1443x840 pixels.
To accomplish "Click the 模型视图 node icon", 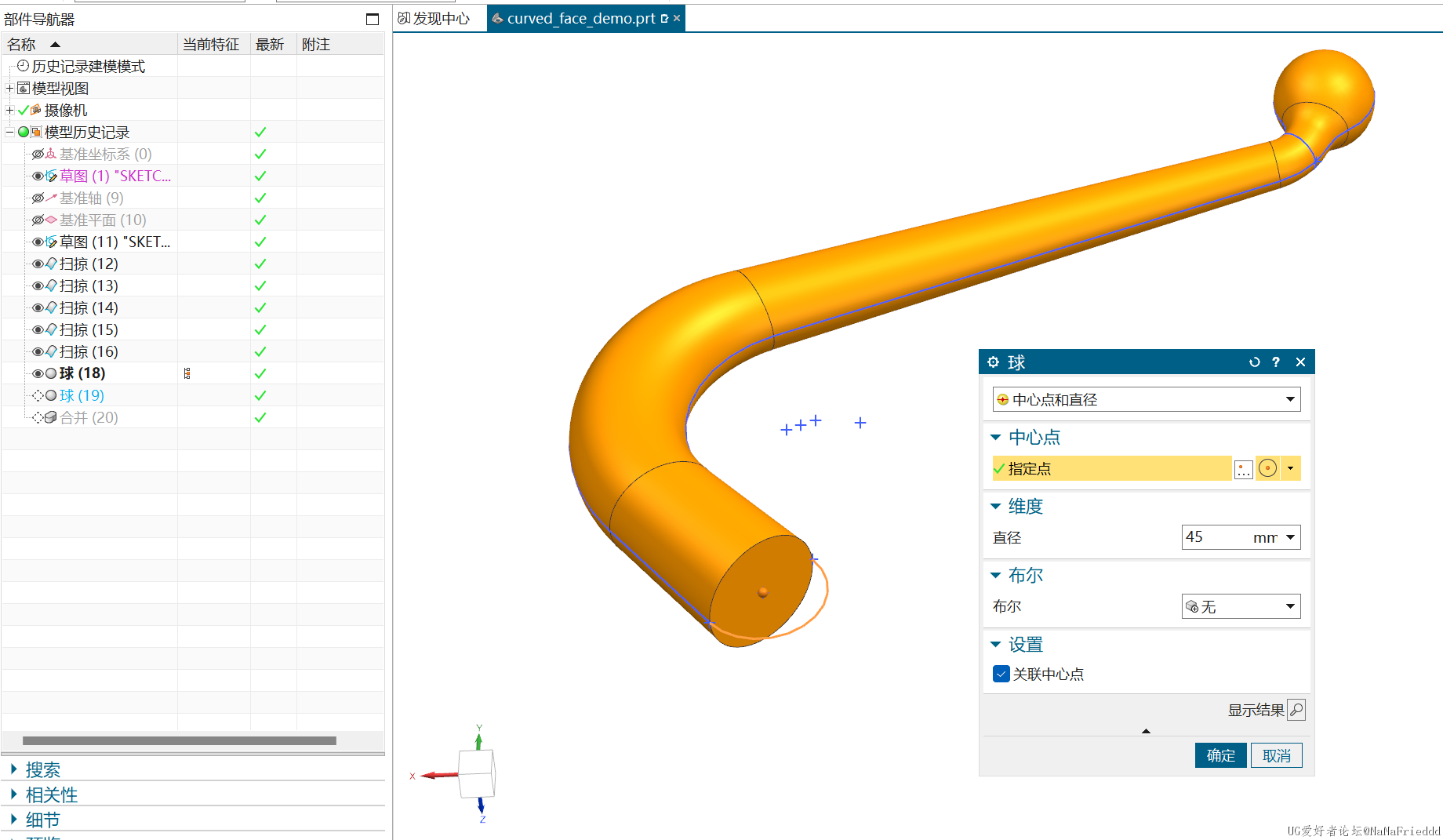I will [24, 88].
